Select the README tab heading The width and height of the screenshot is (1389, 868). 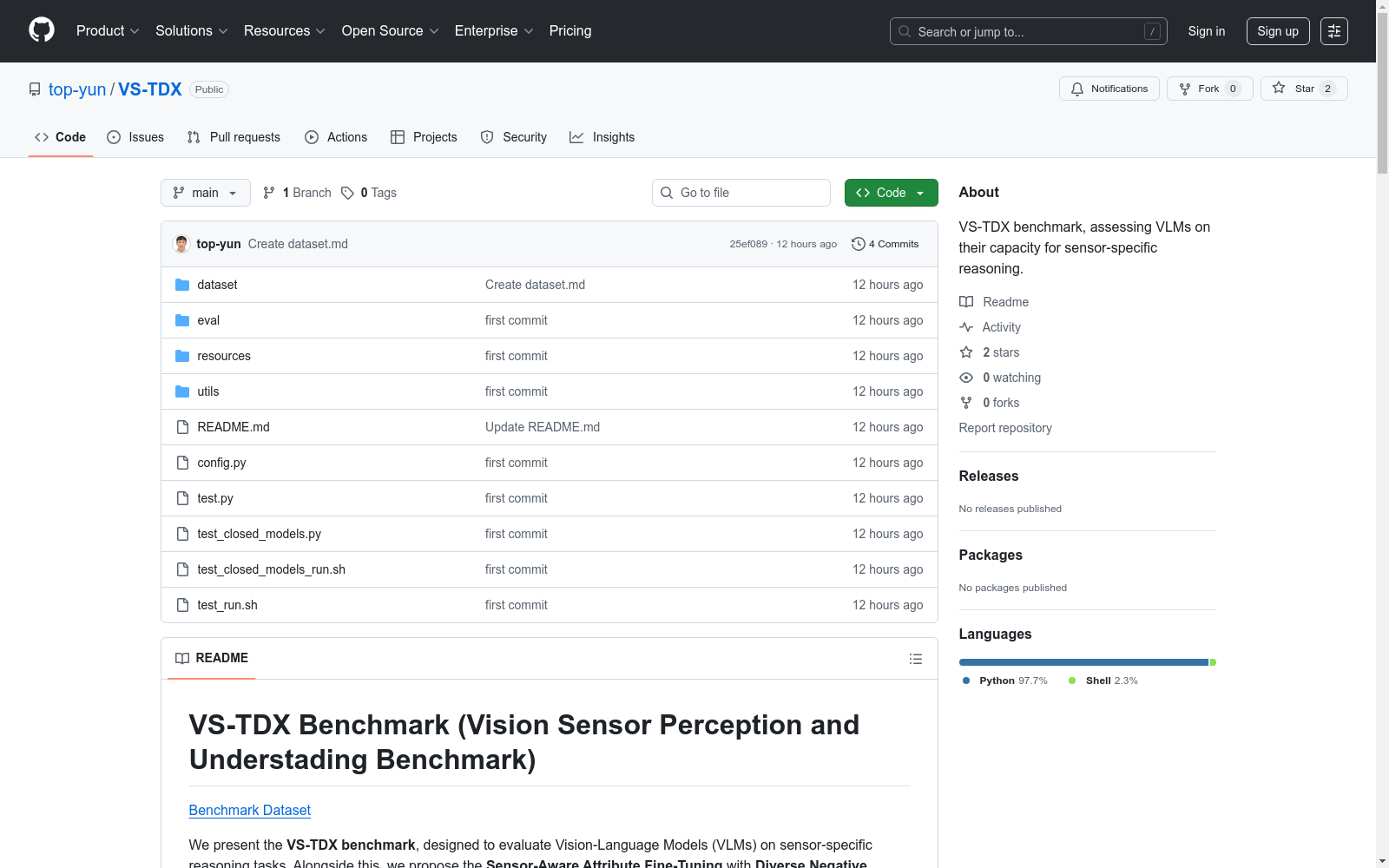(212, 658)
